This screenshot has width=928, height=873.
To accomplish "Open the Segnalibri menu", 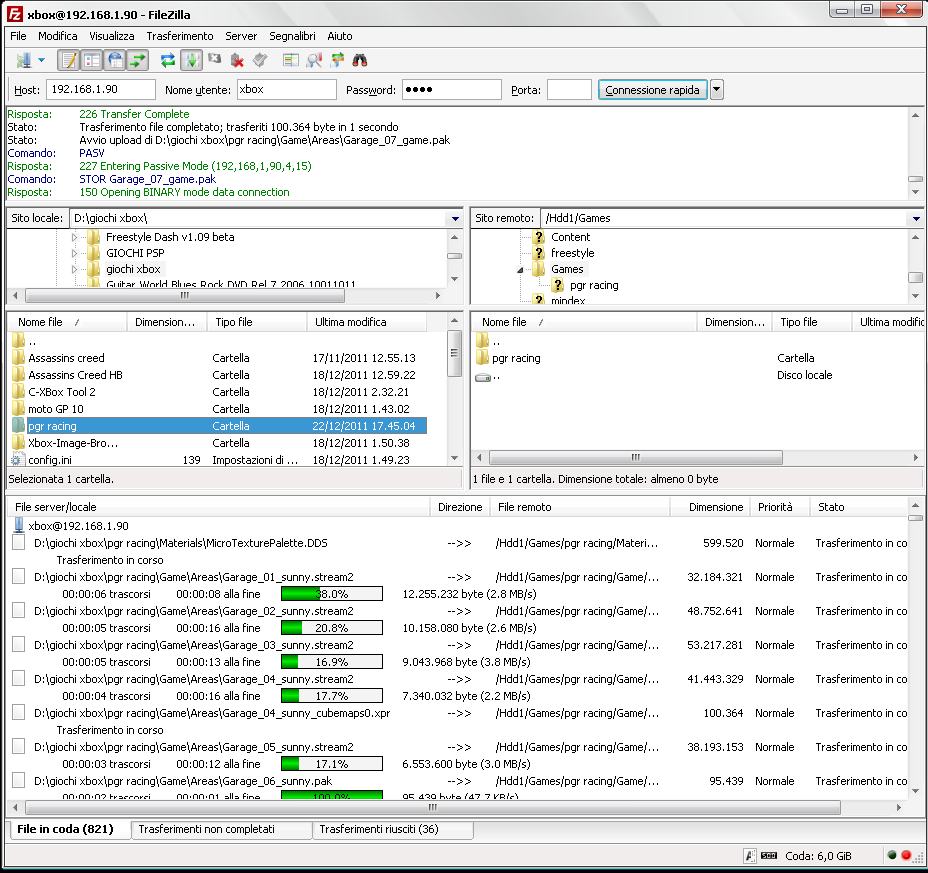I will click(x=292, y=36).
